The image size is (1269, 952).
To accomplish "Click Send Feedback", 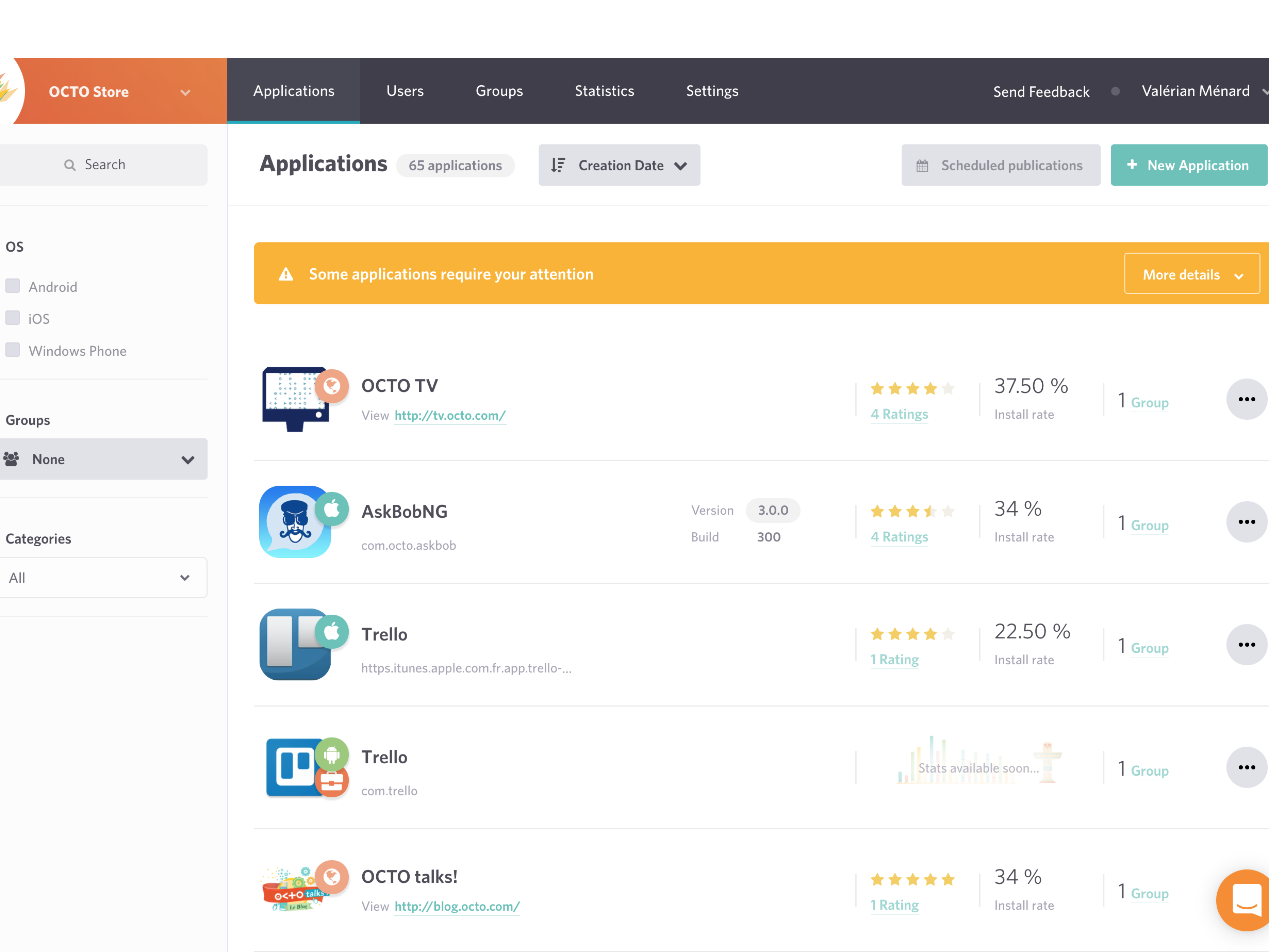I will point(1041,92).
